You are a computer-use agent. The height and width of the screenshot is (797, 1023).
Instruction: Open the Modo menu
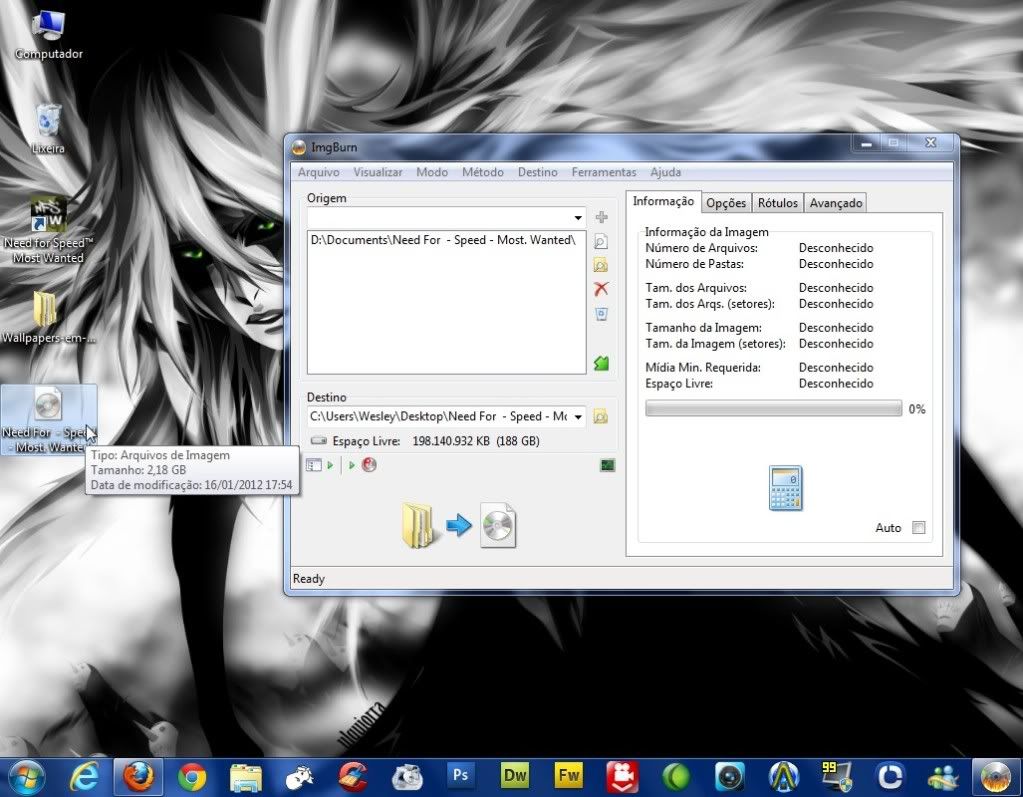coord(432,172)
